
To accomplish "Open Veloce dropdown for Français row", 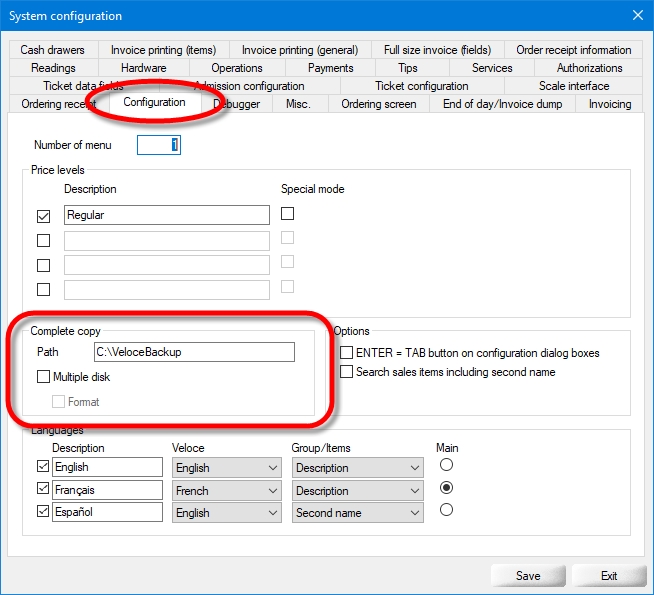I will [226, 491].
